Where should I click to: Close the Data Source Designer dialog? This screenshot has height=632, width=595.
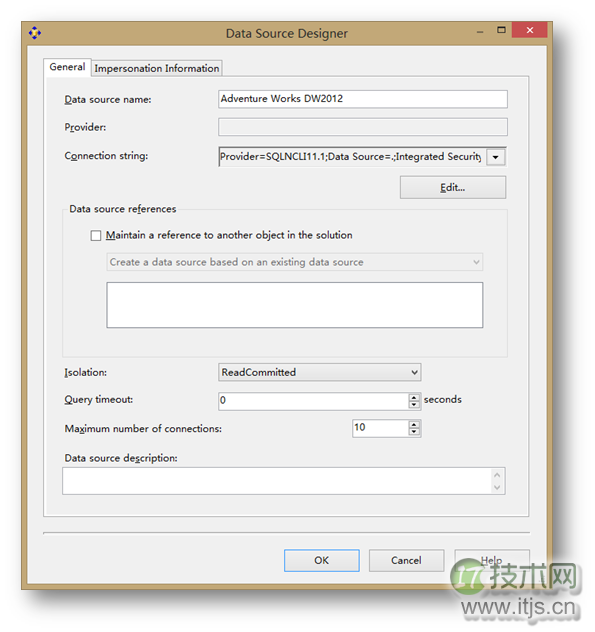coord(530,30)
